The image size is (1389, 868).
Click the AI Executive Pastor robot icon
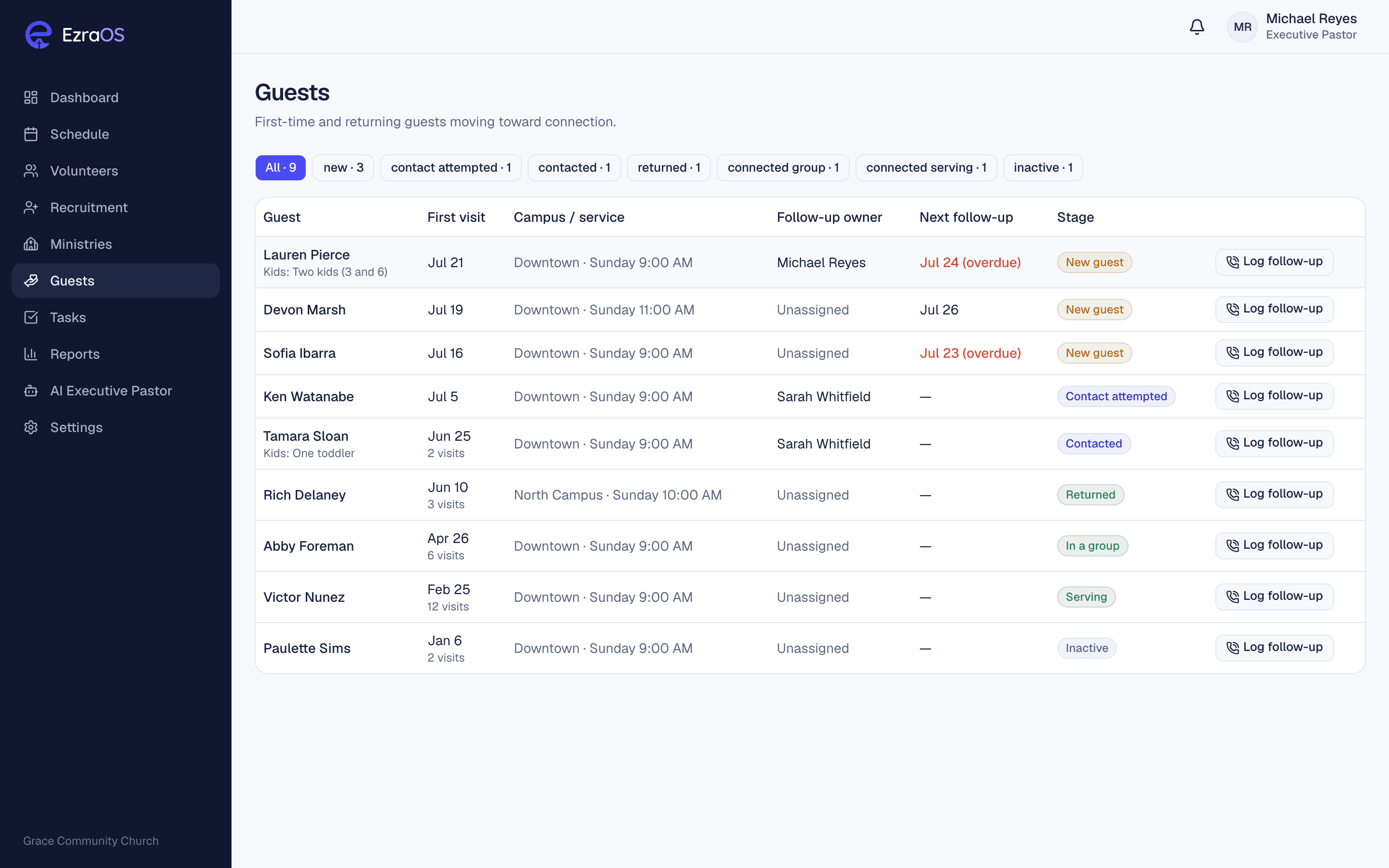[x=31, y=391]
